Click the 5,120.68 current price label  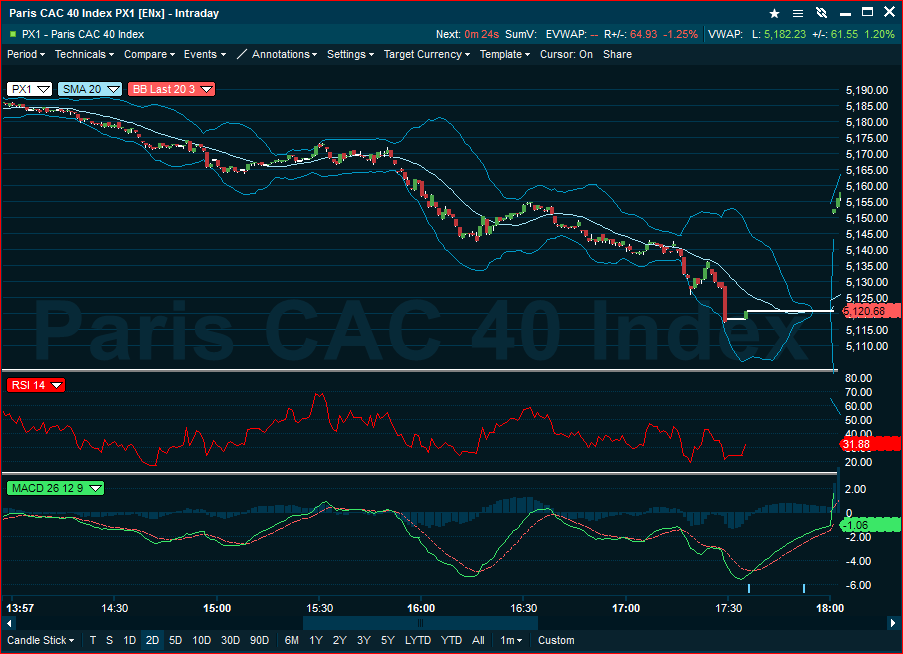[871, 311]
